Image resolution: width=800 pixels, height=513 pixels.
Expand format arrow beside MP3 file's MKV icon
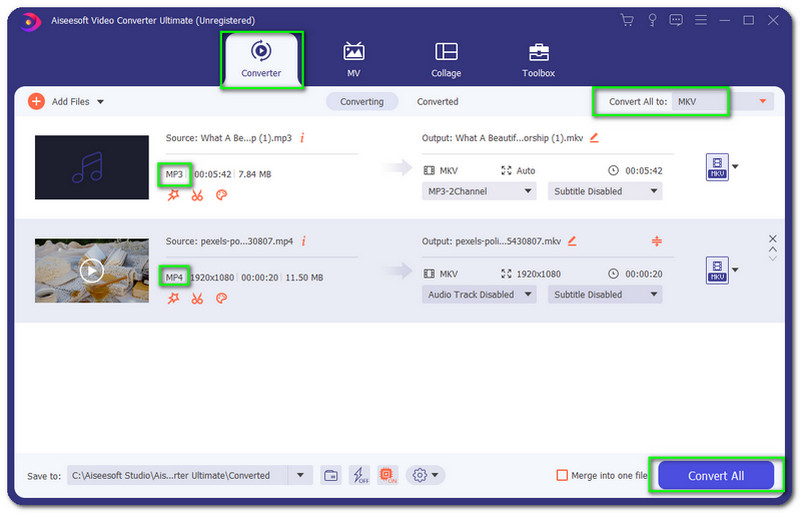[x=735, y=166]
